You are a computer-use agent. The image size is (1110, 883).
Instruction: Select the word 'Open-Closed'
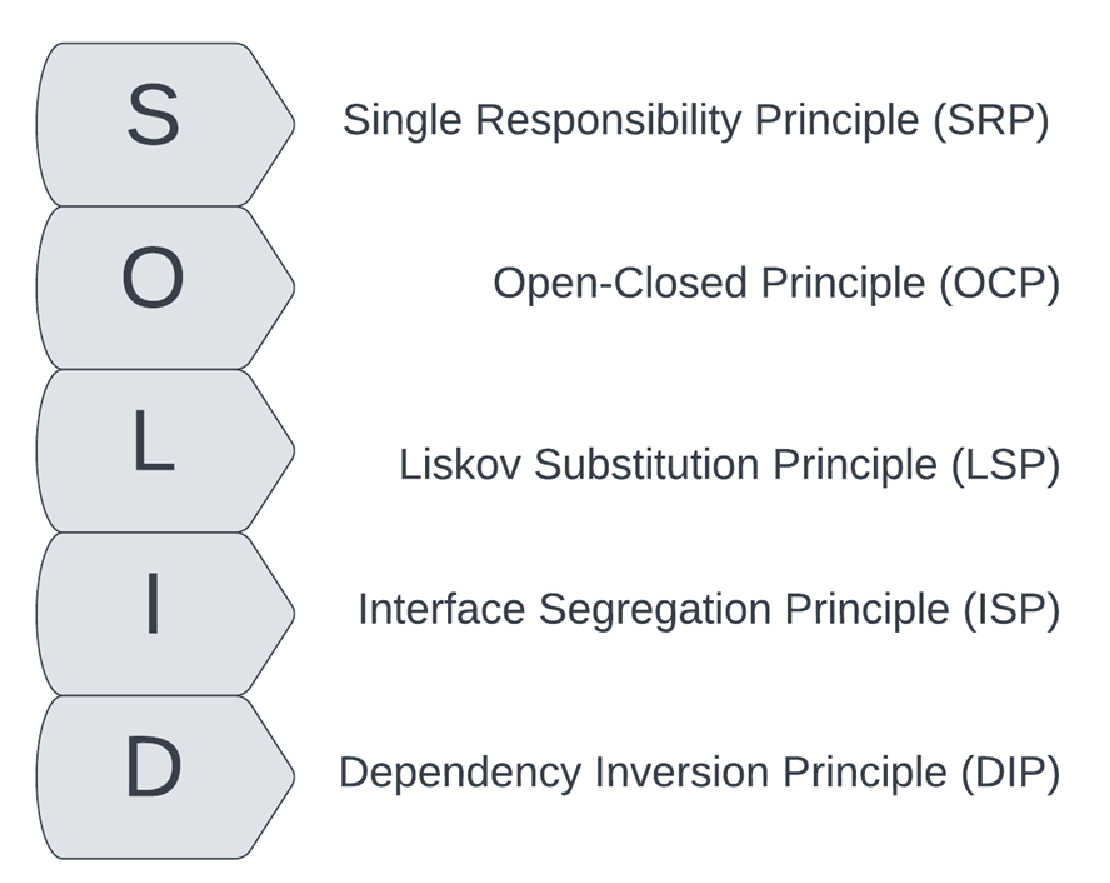pyautogui.click(x=620, y=285)
